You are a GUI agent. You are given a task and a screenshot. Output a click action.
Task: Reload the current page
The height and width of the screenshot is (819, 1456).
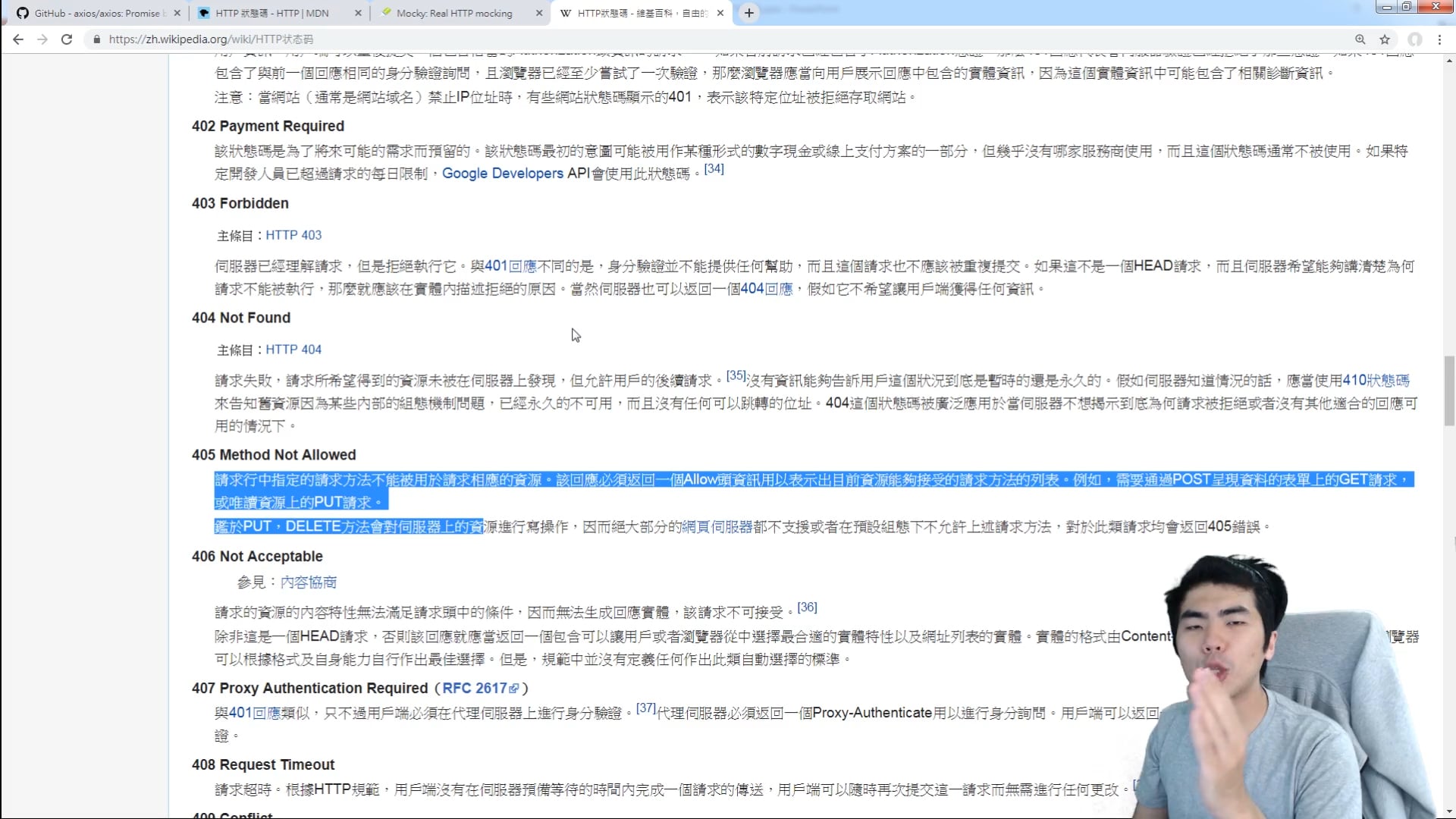pos(67,39)
